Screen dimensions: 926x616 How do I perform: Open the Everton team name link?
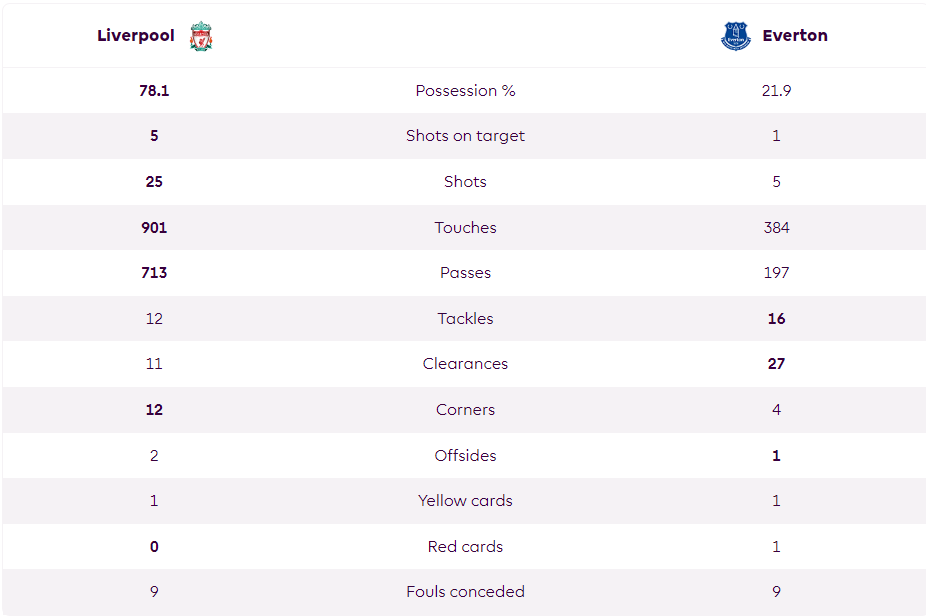pyautogui.click(x=795, y=35)
